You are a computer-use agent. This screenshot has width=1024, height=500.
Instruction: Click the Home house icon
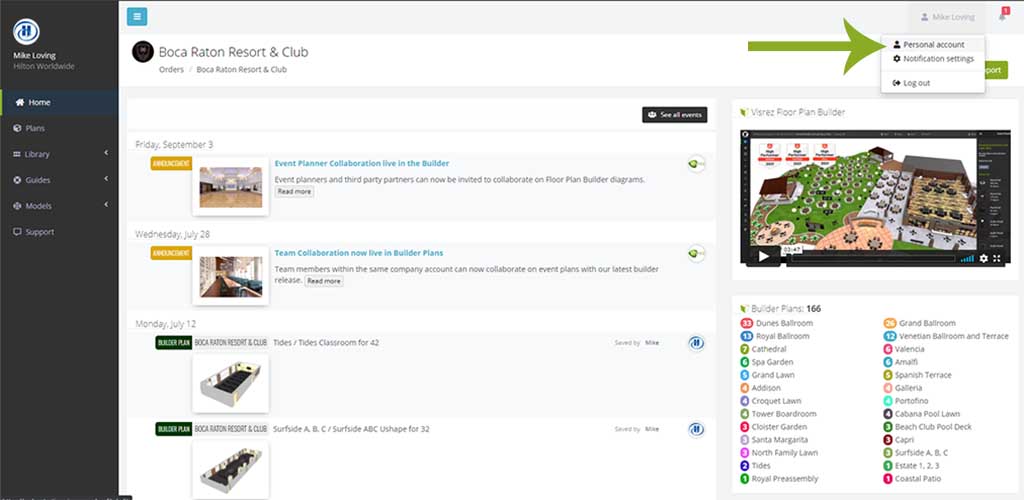(x=20, y=102)
